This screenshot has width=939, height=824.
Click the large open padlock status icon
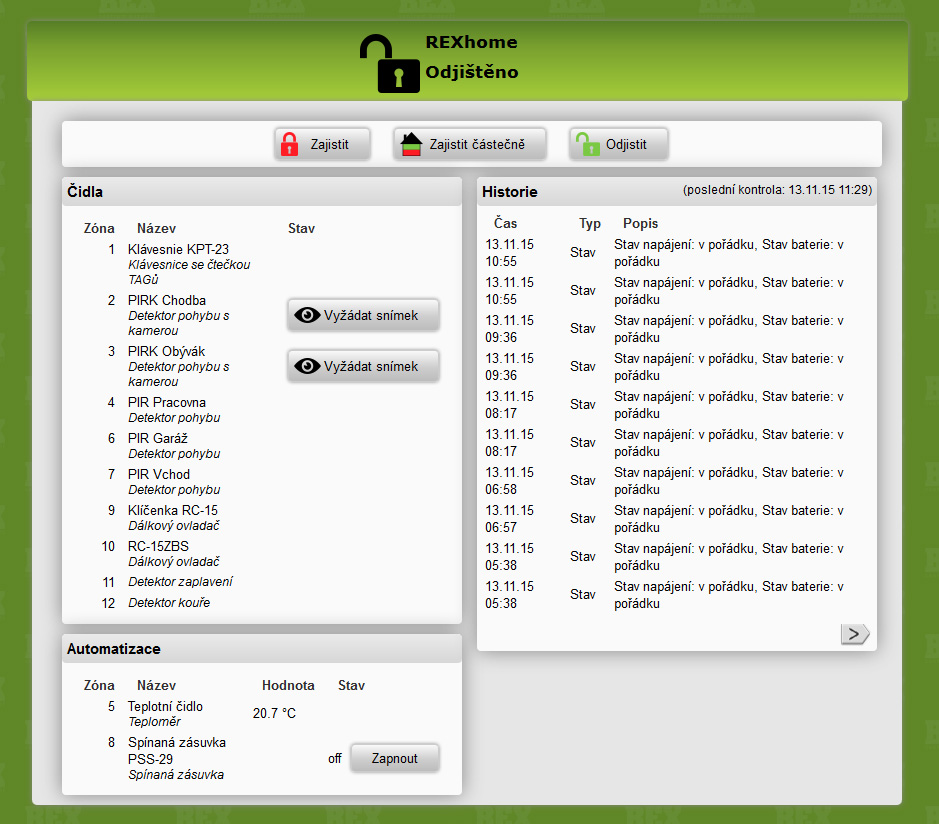click(390, 64)
